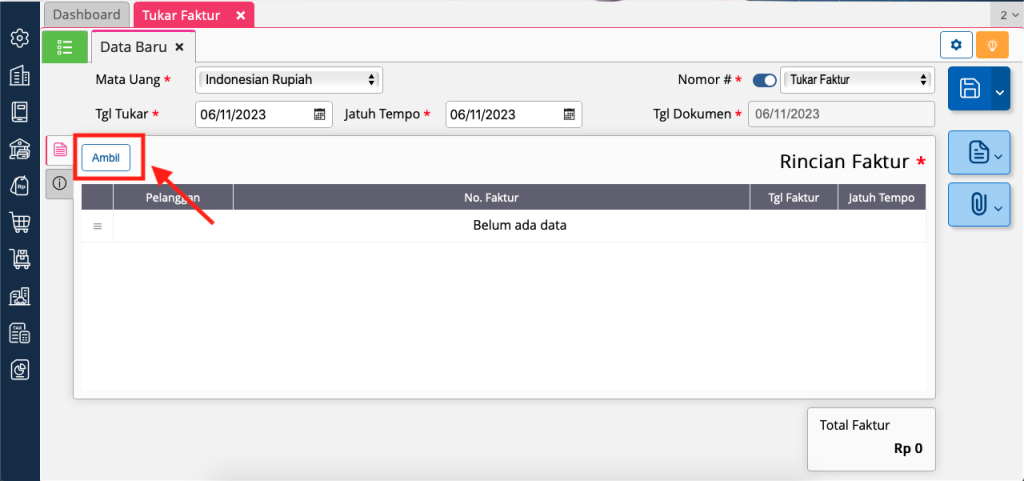This screenshot has height=481, width=1024.
Task: Click the paperclip attachment icon
Action: pos(977,204)
